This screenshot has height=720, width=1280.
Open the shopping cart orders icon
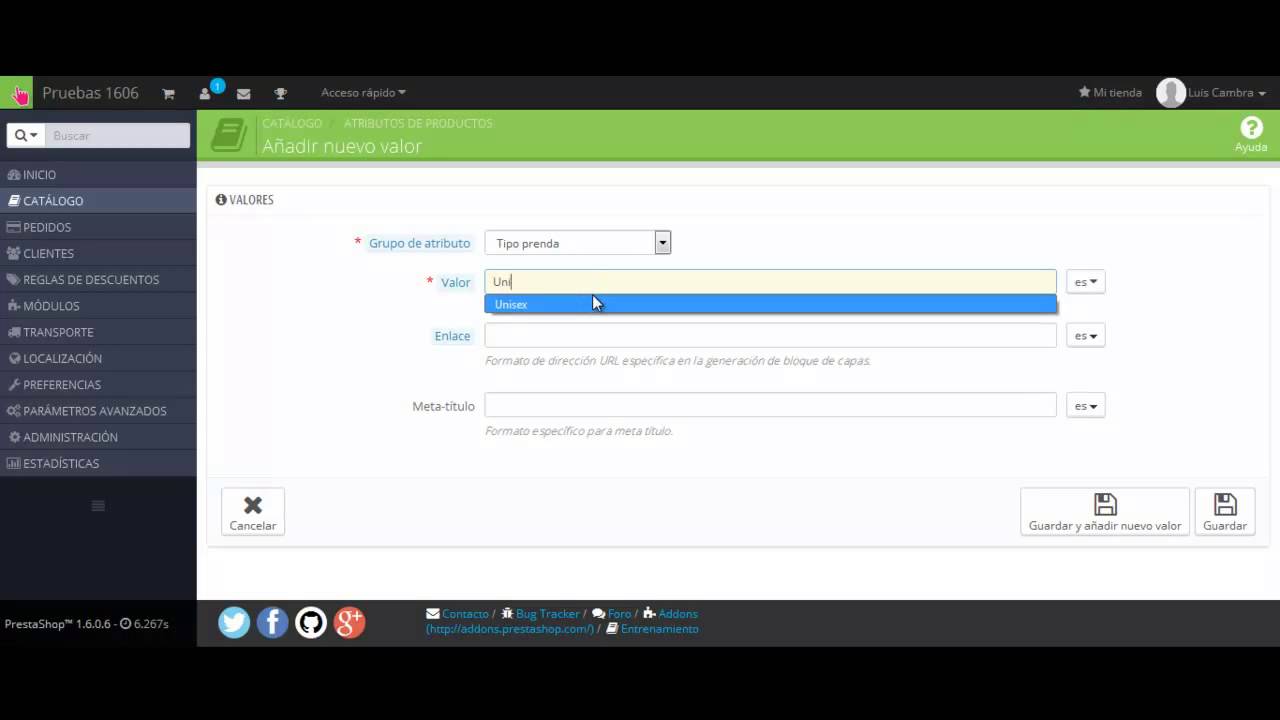coord(168,94)
